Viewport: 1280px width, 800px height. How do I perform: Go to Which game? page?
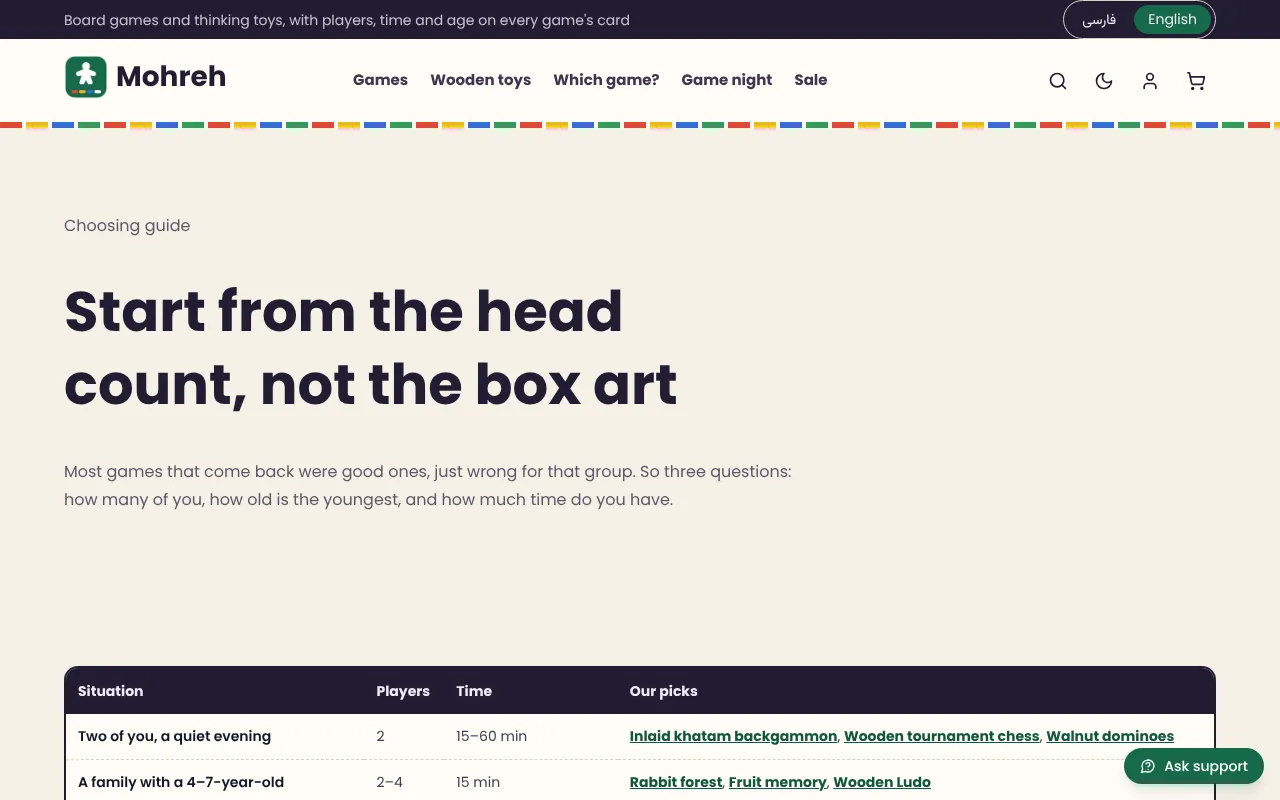coord(606,80)
